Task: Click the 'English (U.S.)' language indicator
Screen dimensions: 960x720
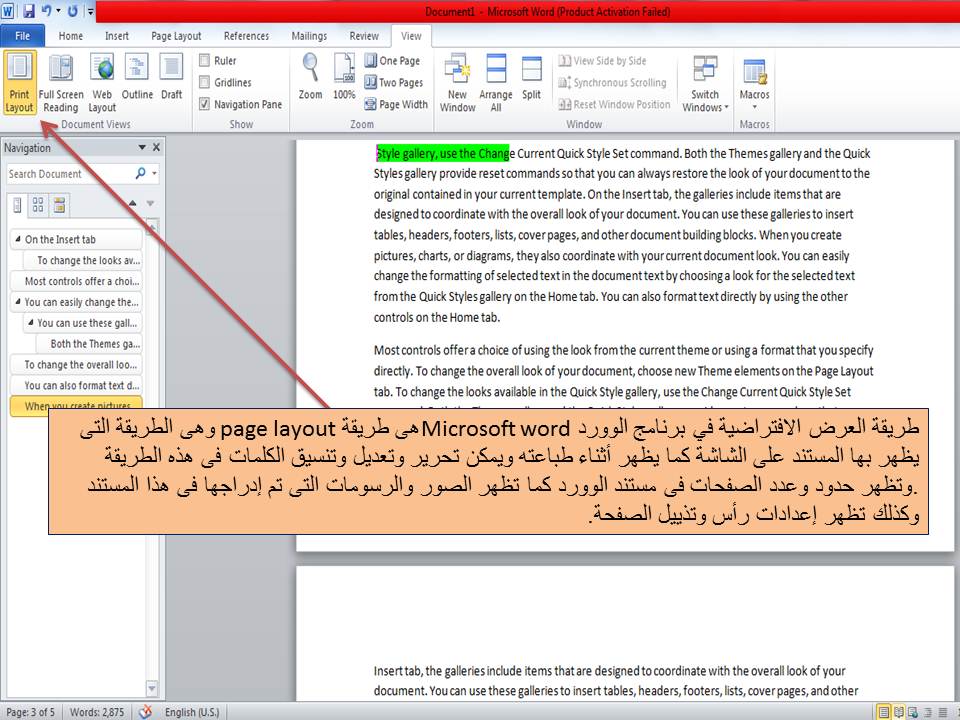Action: [192, 712]
